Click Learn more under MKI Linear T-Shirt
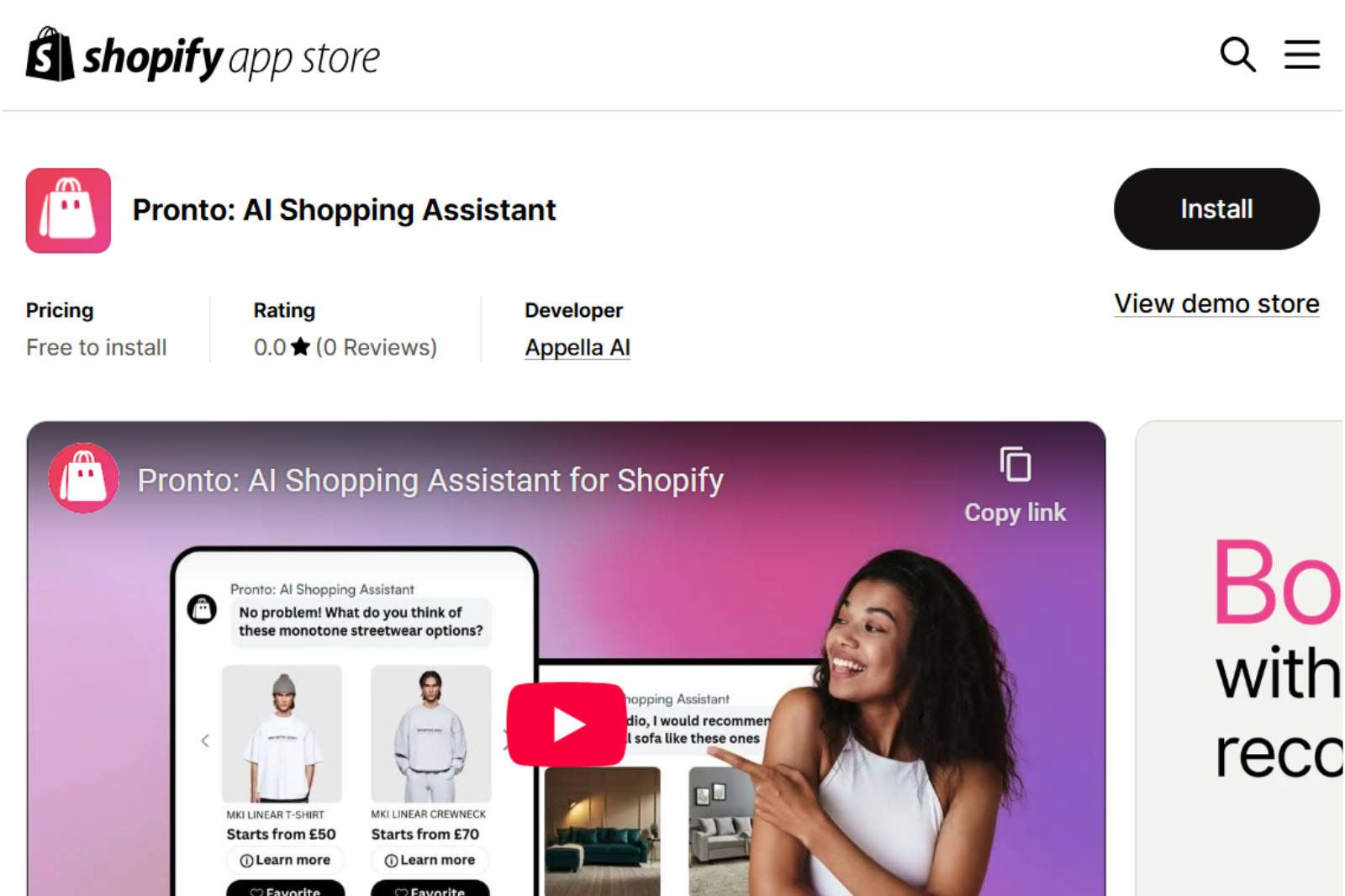1345x896 pixels. click(285, 860)
